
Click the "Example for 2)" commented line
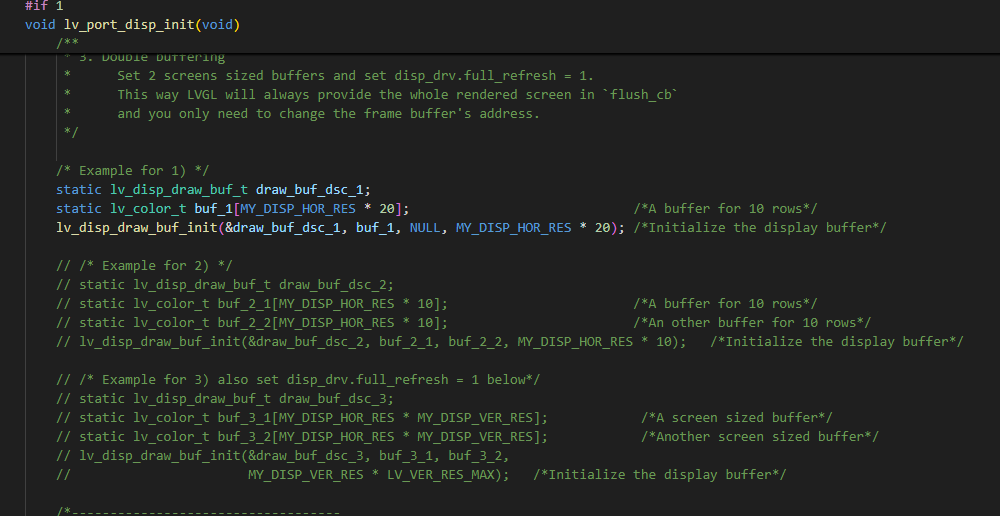pyautogui.click(x=144, y=266)
